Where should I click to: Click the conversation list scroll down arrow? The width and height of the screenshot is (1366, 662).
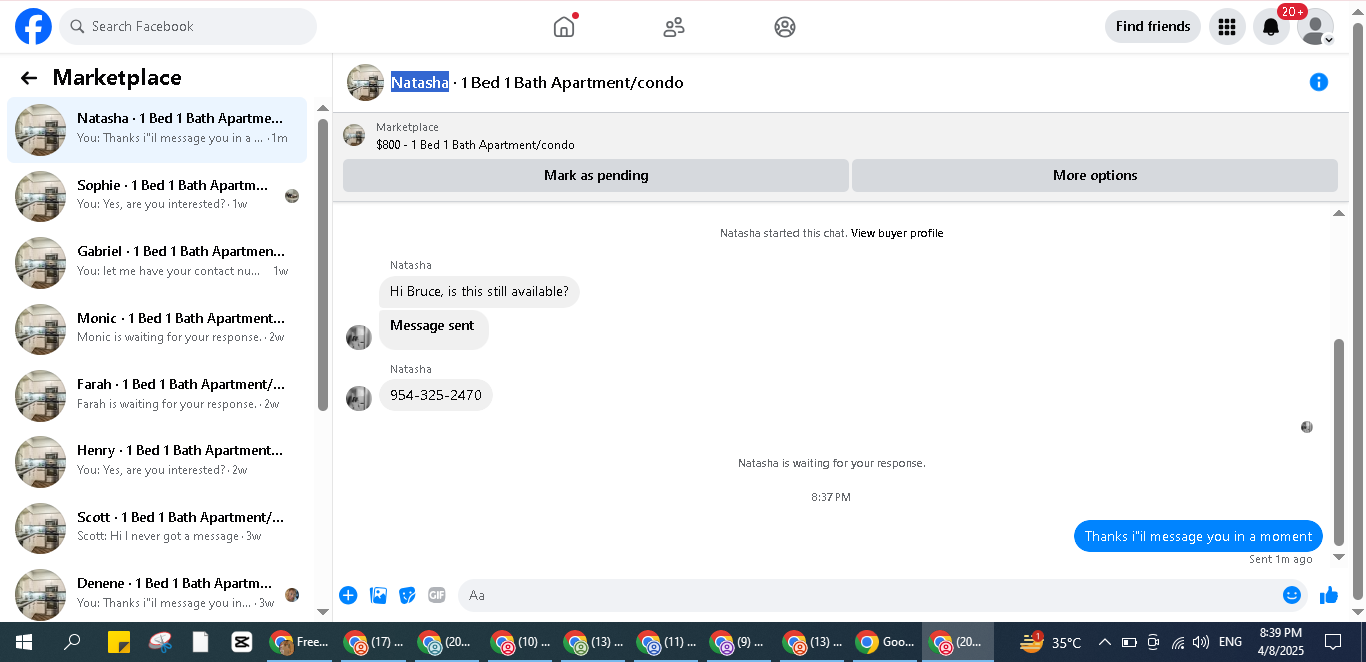tap(322, 611)
